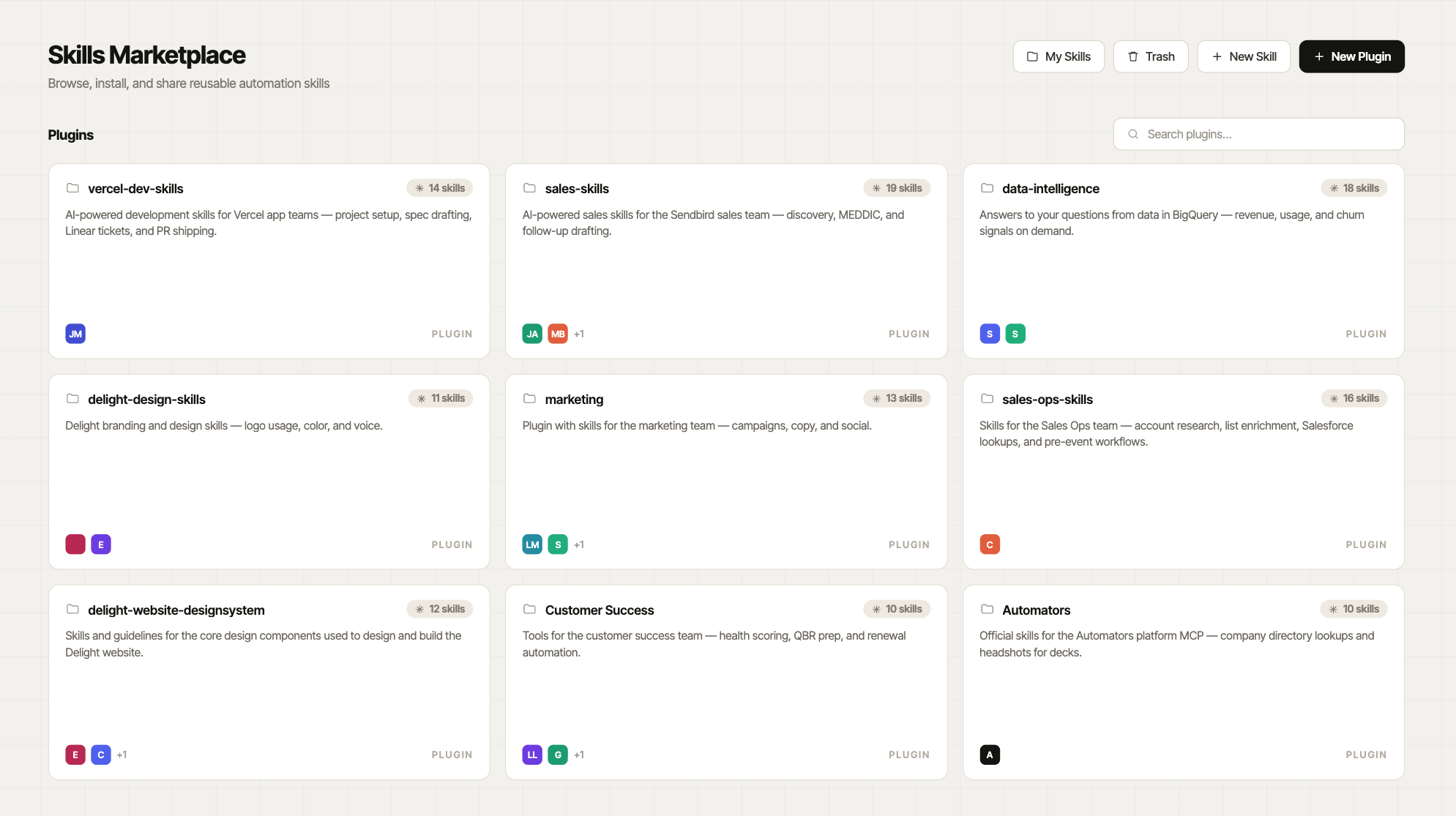Screen dimensions: 1456x816
Task: Click folder icon on sales-skills card
Action: point(529,188)
